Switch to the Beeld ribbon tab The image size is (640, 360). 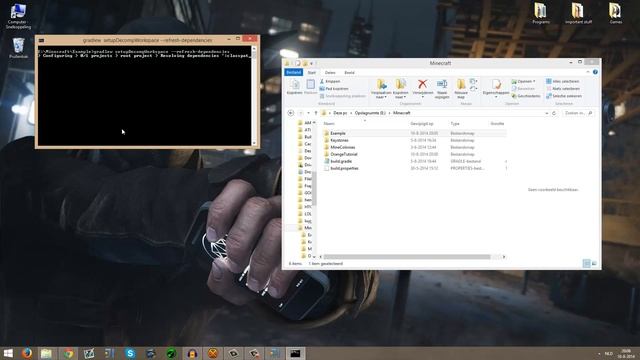coord(349,73)
